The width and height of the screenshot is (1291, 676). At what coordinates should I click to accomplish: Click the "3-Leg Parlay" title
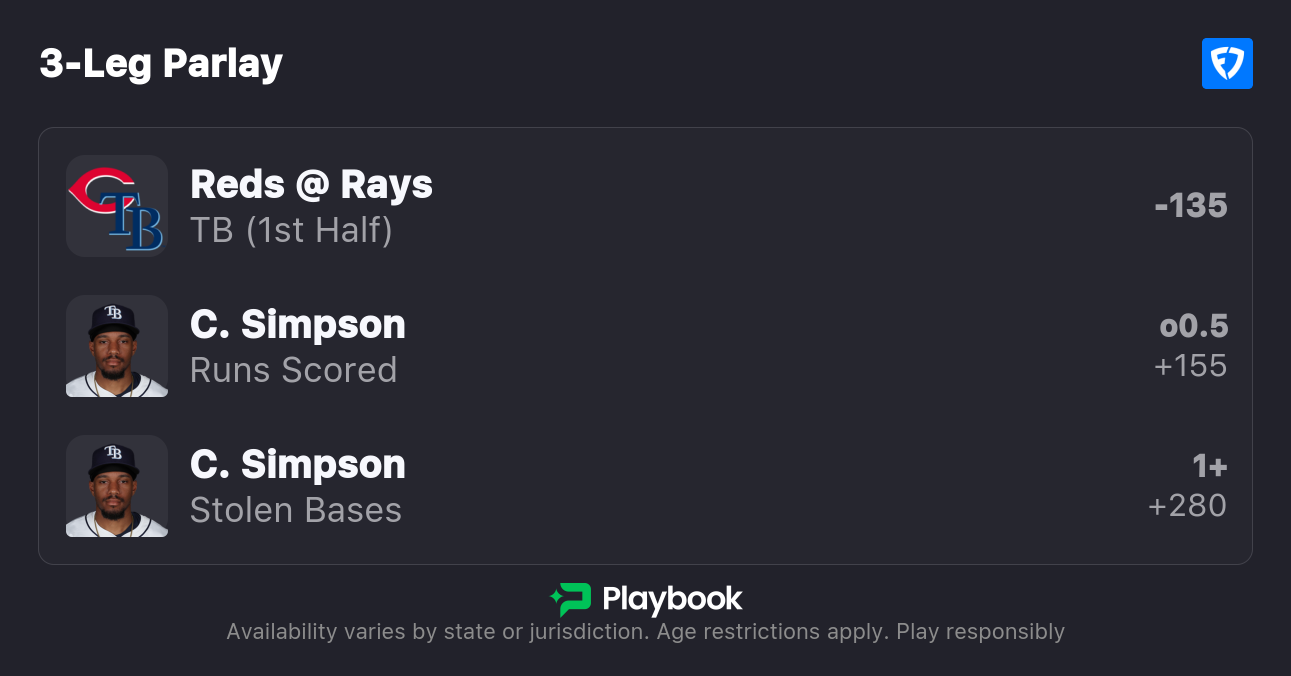point(161,64)
